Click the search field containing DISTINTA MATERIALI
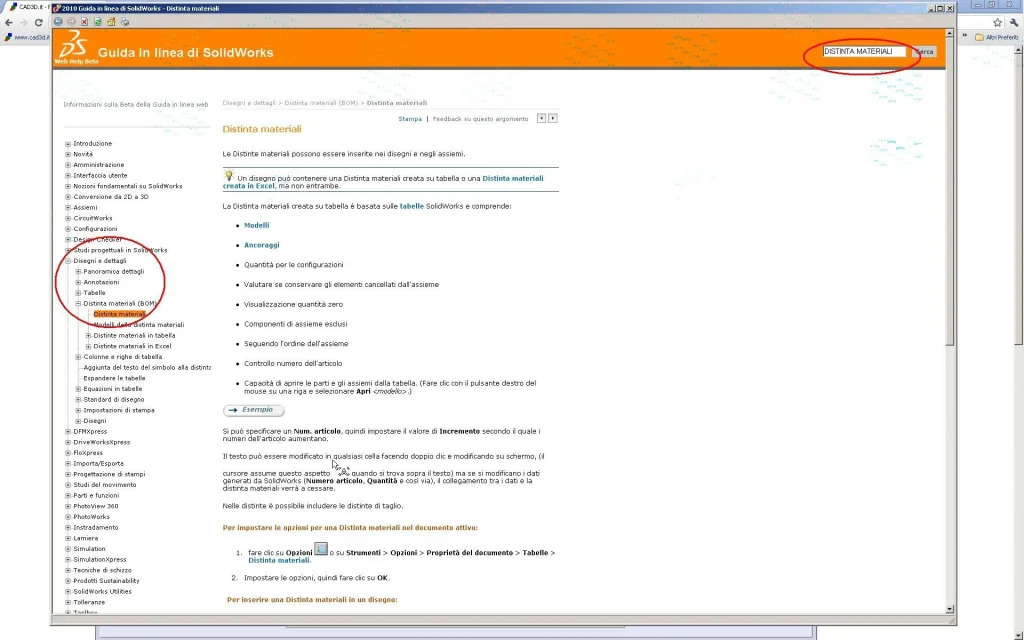The image size is (1024, 640). pyautogui.click(x=863, y=52)
